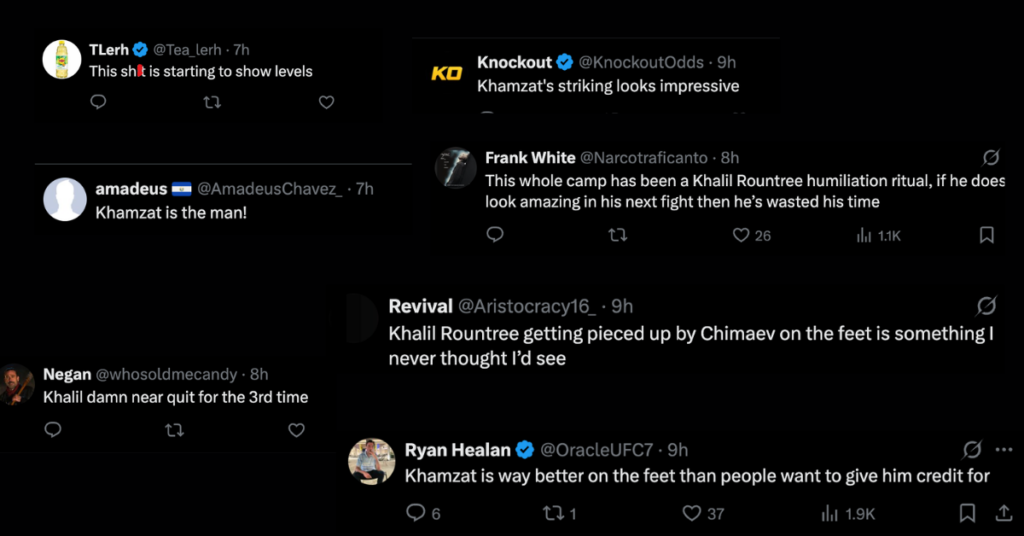Screen dimensions: 1024x536
Task: Open the Grok icon on Revival's tweet
Action: point(985,306)
